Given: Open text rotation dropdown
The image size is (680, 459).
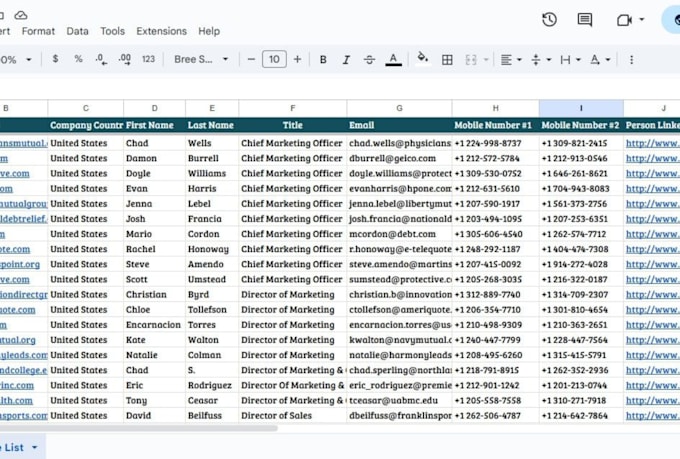Looking at the screenshot, I should (600, 59).
